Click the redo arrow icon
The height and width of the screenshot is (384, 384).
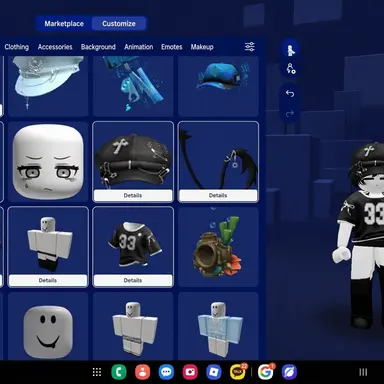tap(290, 114)
